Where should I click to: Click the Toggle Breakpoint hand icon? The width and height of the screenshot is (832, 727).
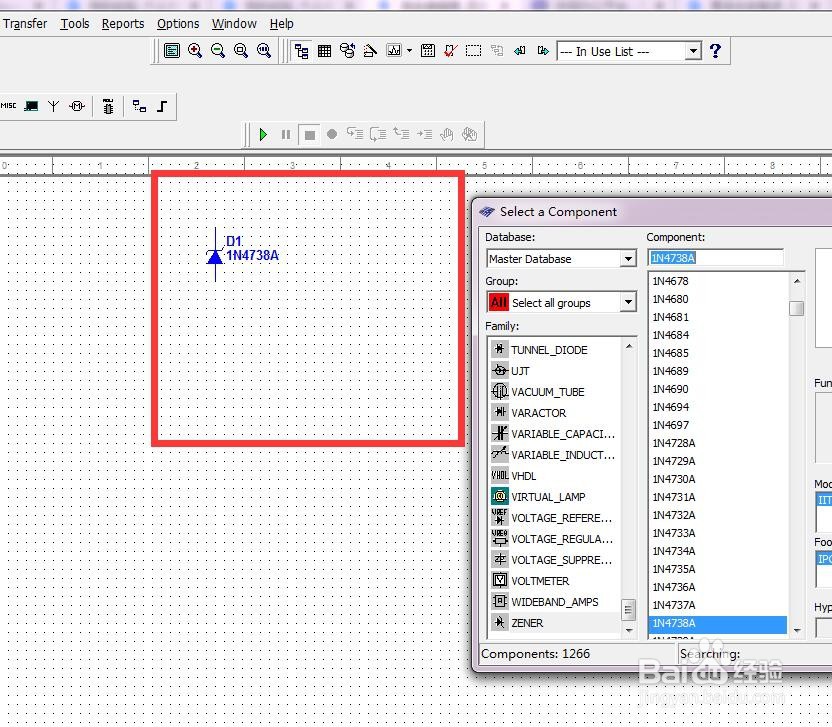447,134
